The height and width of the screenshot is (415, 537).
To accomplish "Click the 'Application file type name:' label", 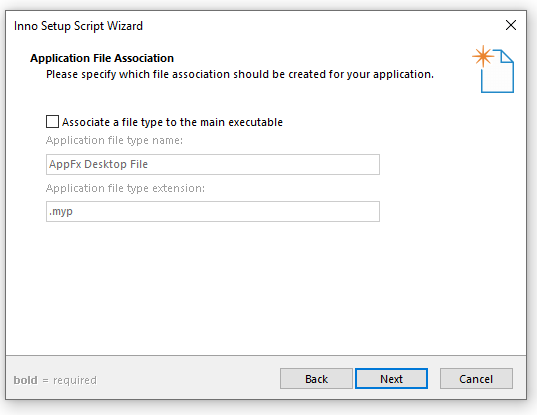I will click(x=114, y=140).
